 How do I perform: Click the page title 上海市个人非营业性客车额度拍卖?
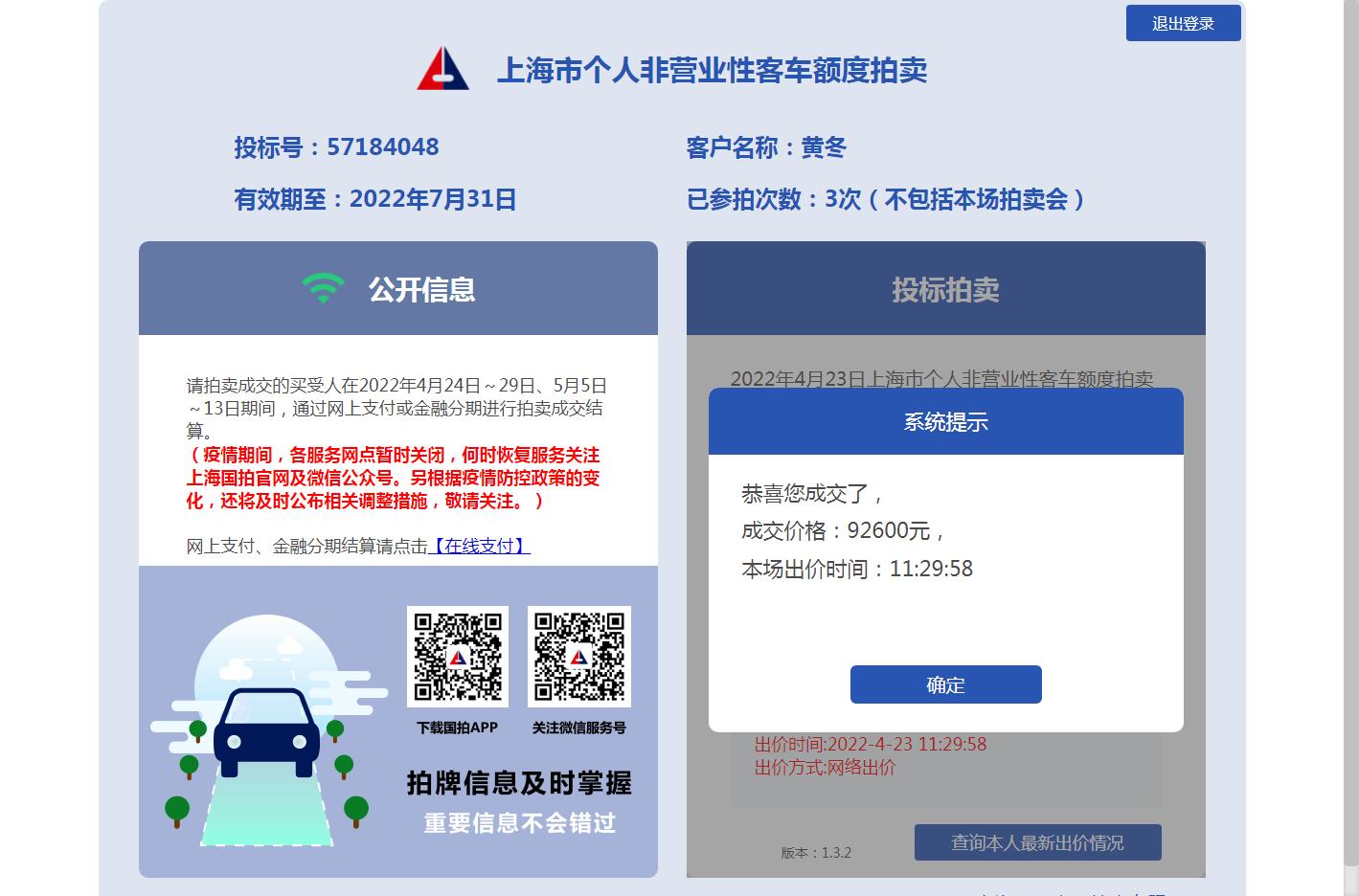712,70
